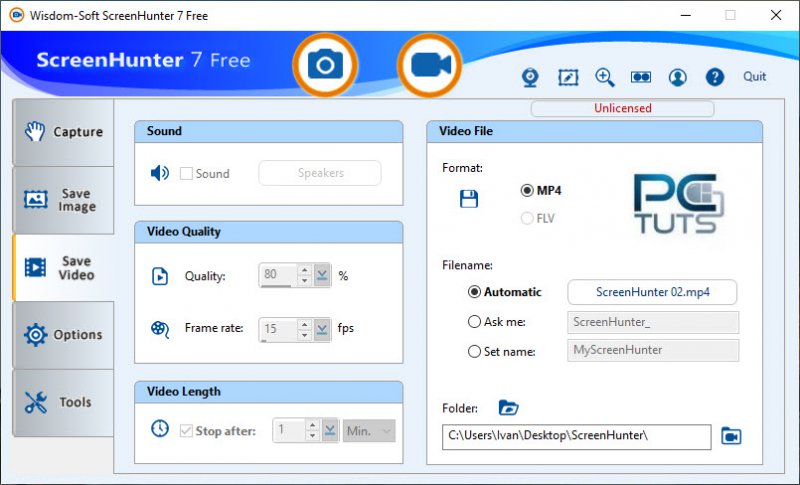
Task: Switch to the Capture tab
Action: click(63, 132)
